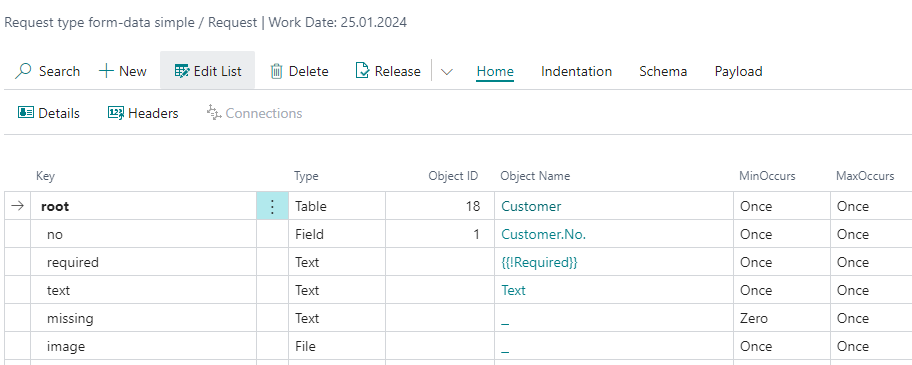
Task: Open the Schema menu
Action: [663, 71]
